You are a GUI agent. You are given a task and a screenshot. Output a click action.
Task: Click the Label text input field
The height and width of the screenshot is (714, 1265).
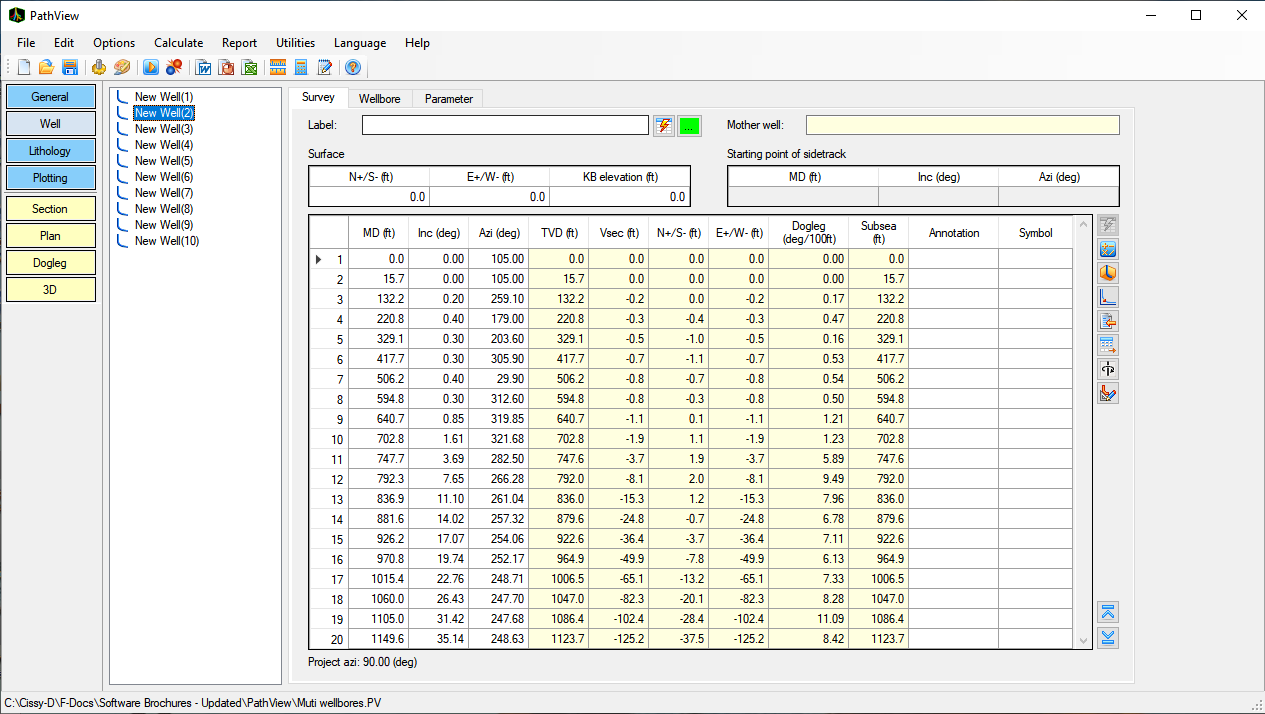coord(505,125)
